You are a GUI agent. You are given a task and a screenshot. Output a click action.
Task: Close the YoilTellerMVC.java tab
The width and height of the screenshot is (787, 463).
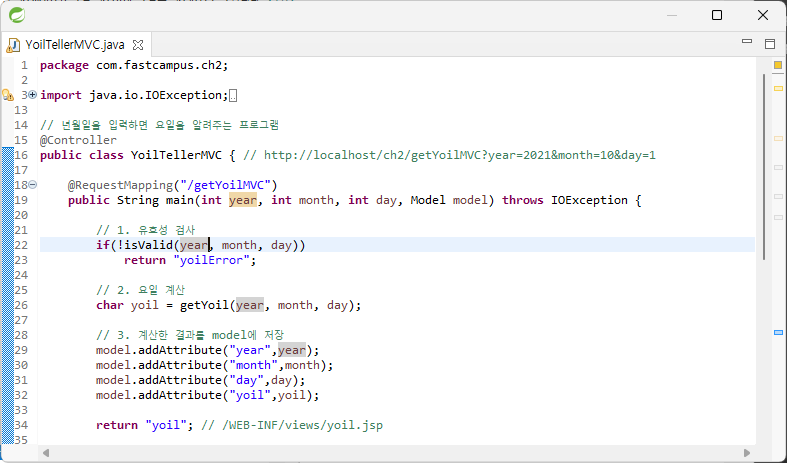pos(138,45)
